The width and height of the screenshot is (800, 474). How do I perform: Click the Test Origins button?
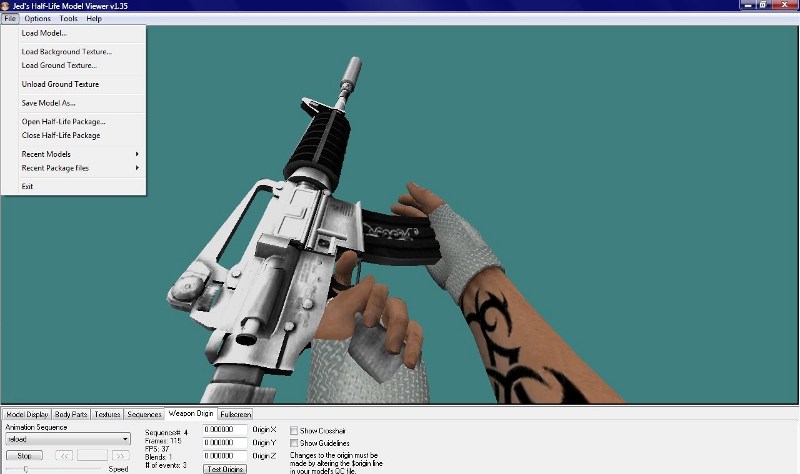(x=225, y=468)
